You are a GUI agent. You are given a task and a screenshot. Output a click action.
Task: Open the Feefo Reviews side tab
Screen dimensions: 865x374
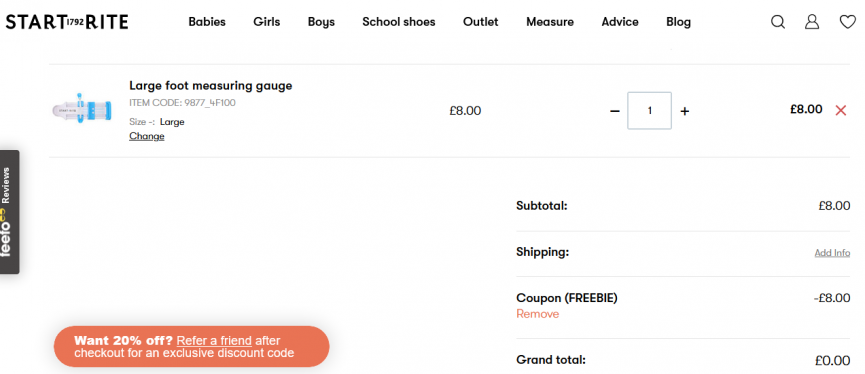click(x=9, y=212)
